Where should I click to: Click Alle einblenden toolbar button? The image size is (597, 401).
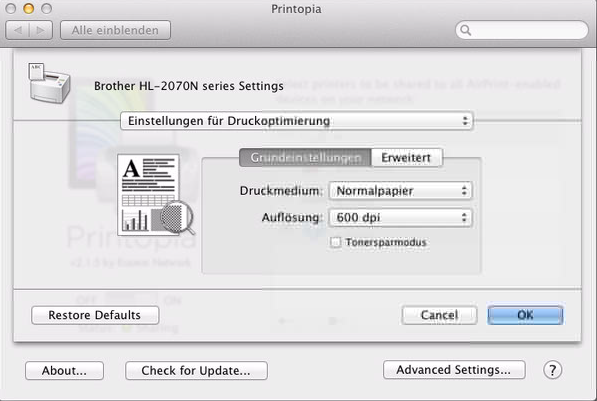(x=115, y=30)
